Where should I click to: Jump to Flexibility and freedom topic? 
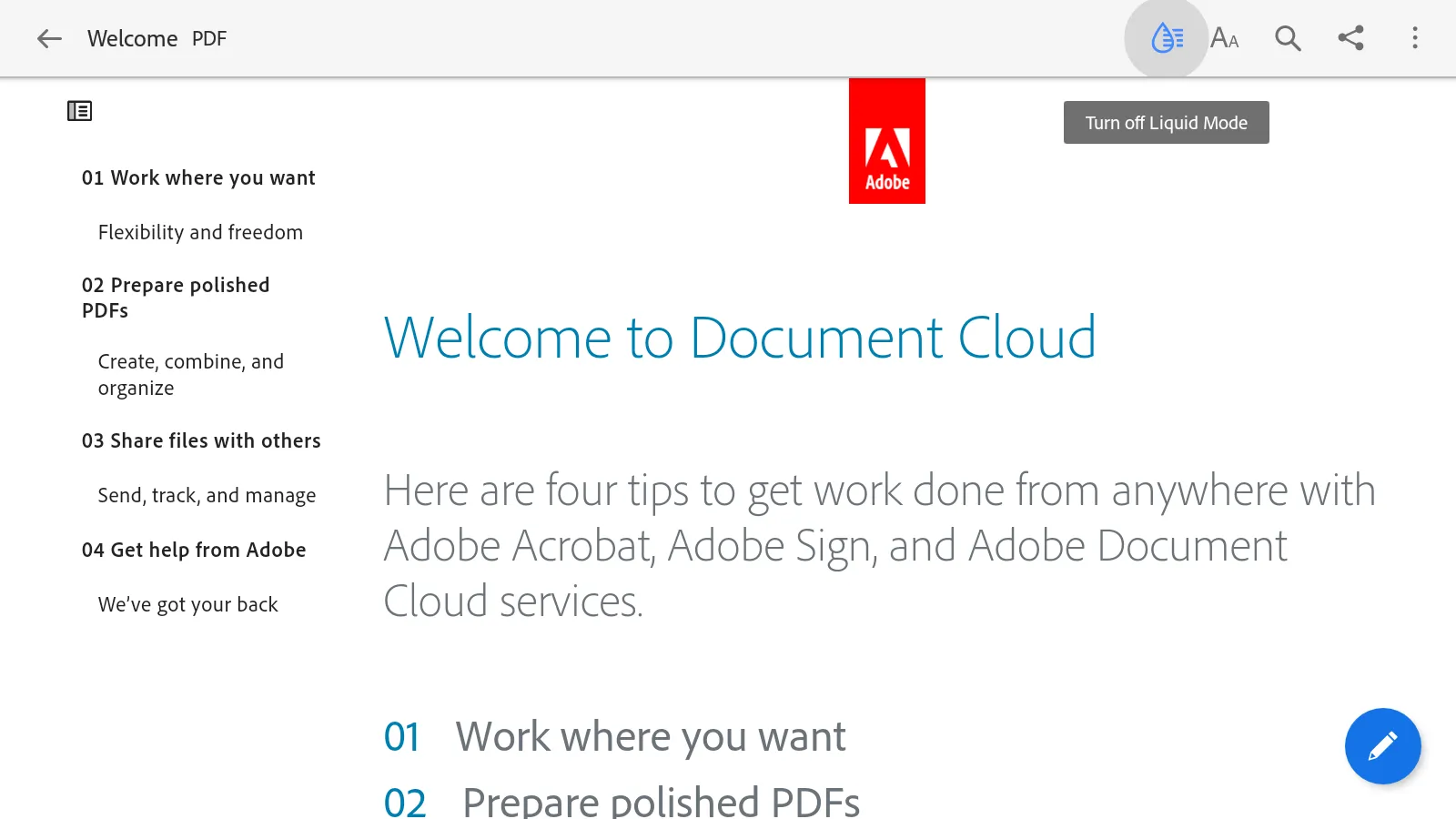[x=200, y=232]
